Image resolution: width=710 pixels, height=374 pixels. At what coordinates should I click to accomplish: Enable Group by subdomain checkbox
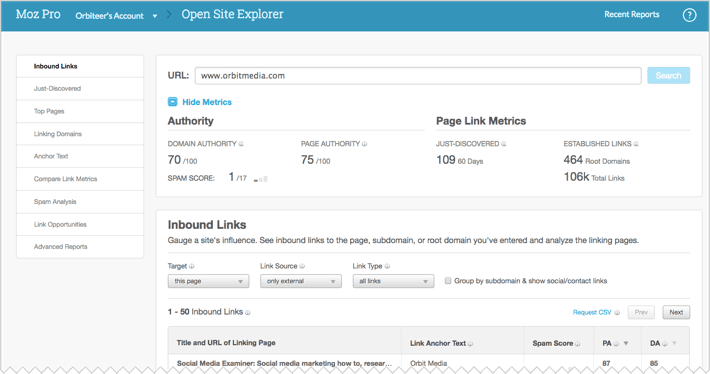tap(448, 281)
